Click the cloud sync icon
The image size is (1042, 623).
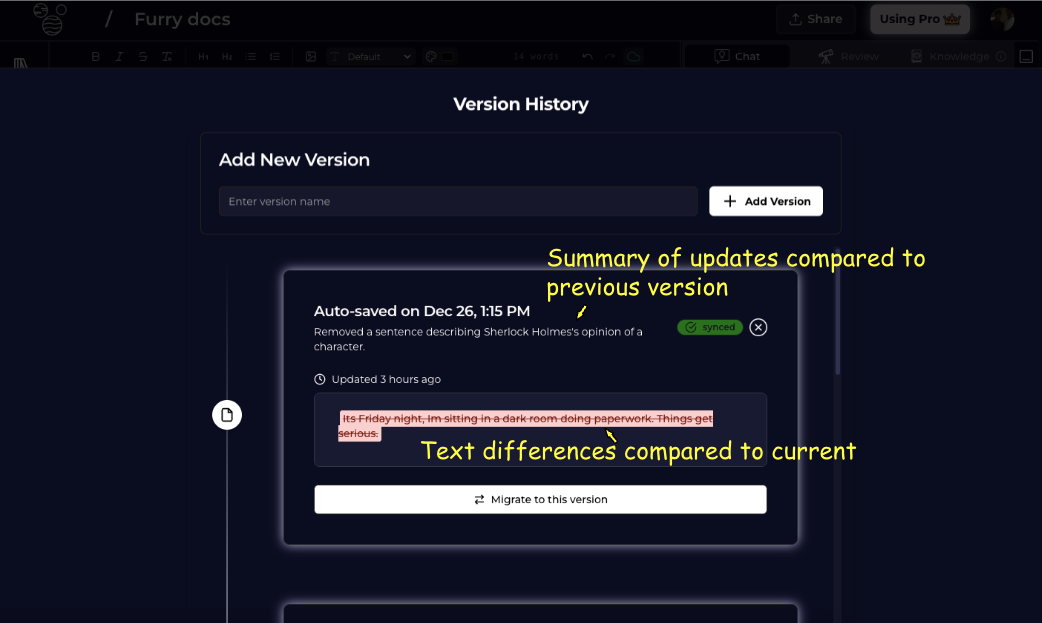click(634, 57)
